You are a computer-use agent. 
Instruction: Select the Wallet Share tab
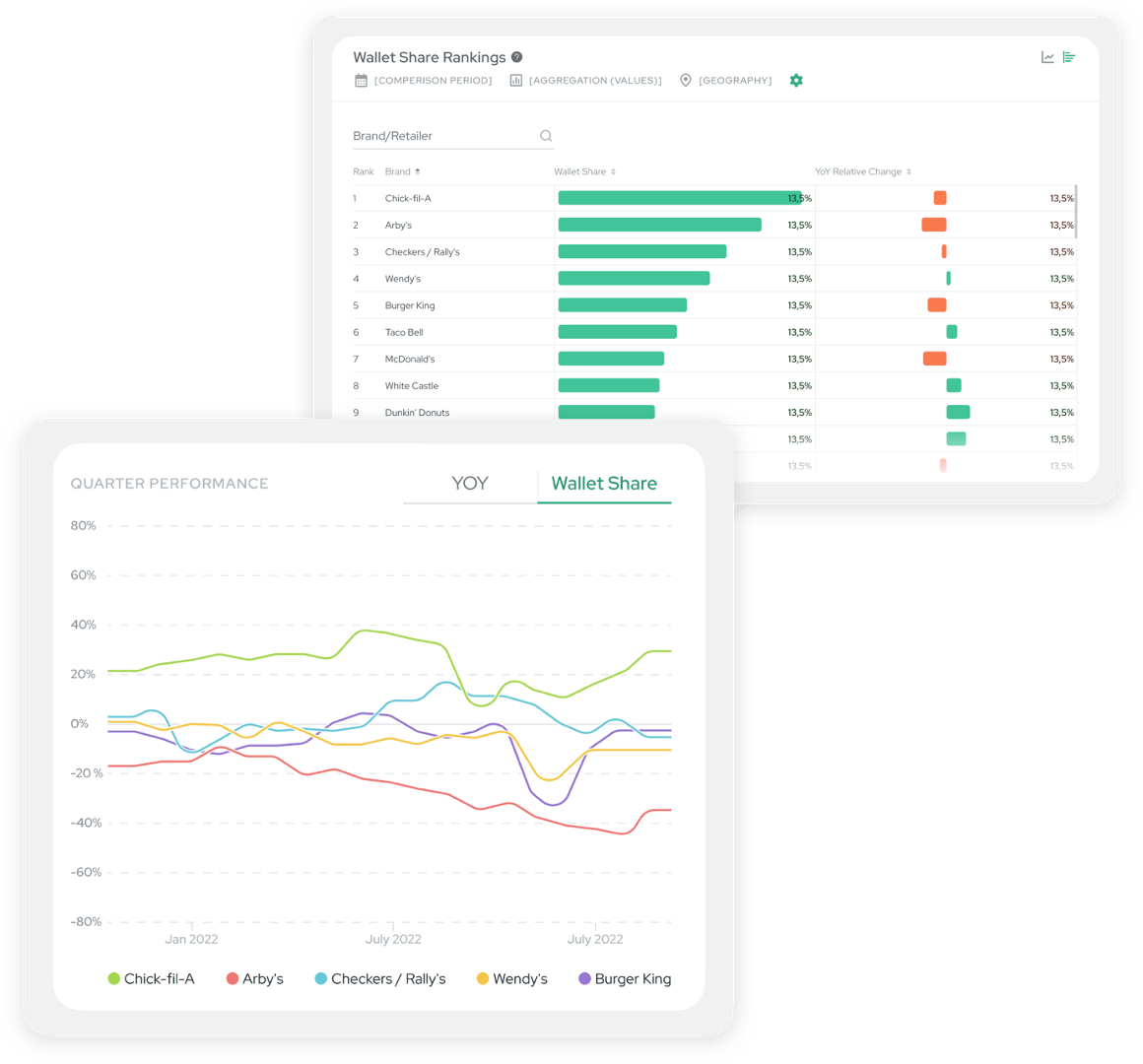pos(604,483)
